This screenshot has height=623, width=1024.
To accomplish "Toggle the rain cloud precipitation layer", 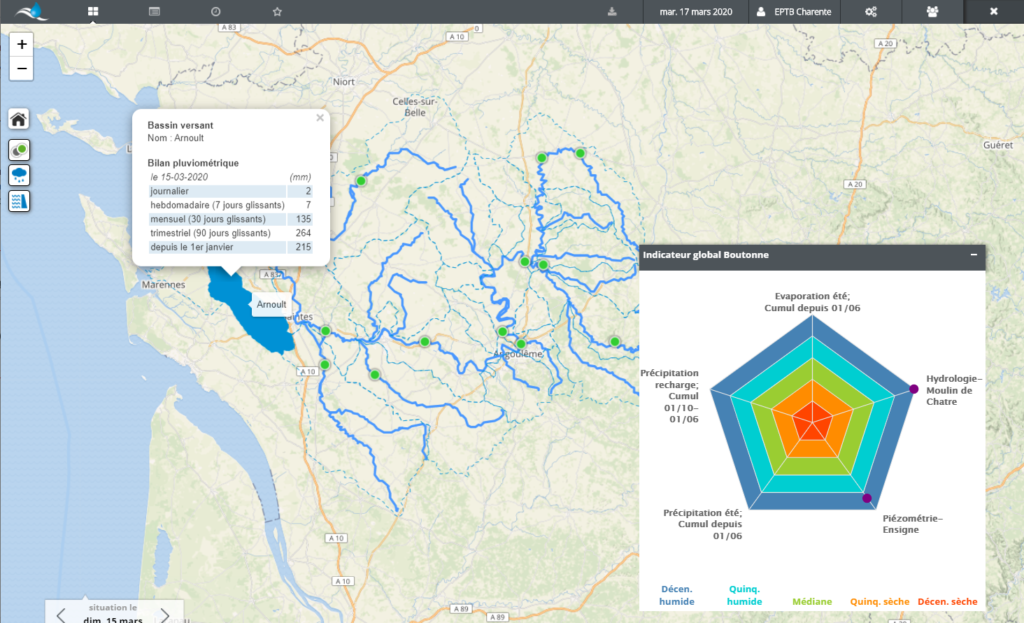I will [19, 175].
